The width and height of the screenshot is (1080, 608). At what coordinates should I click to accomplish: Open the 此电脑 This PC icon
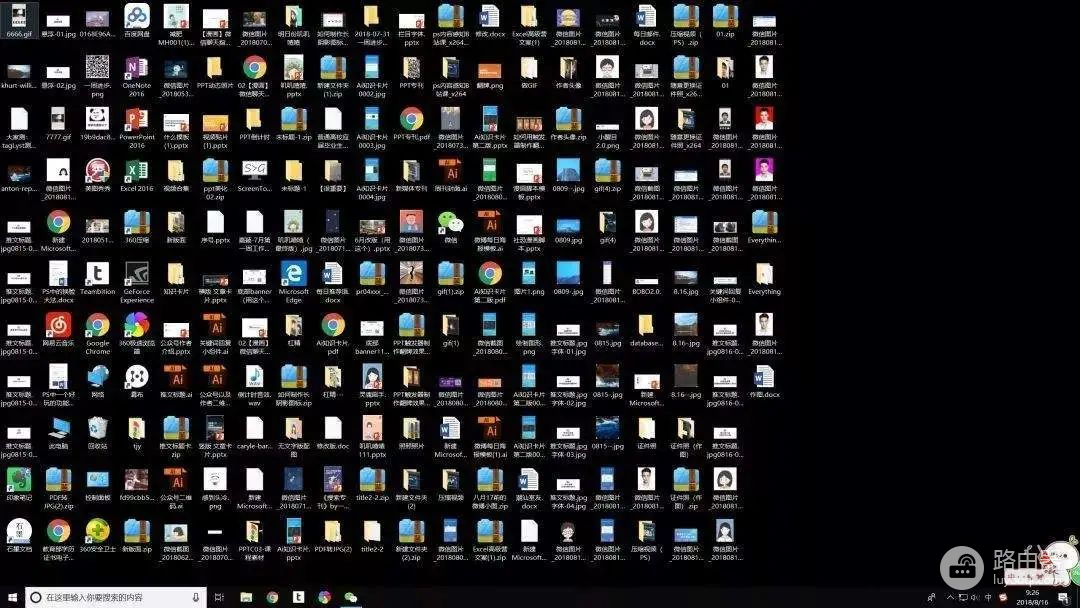coord(59,428)
